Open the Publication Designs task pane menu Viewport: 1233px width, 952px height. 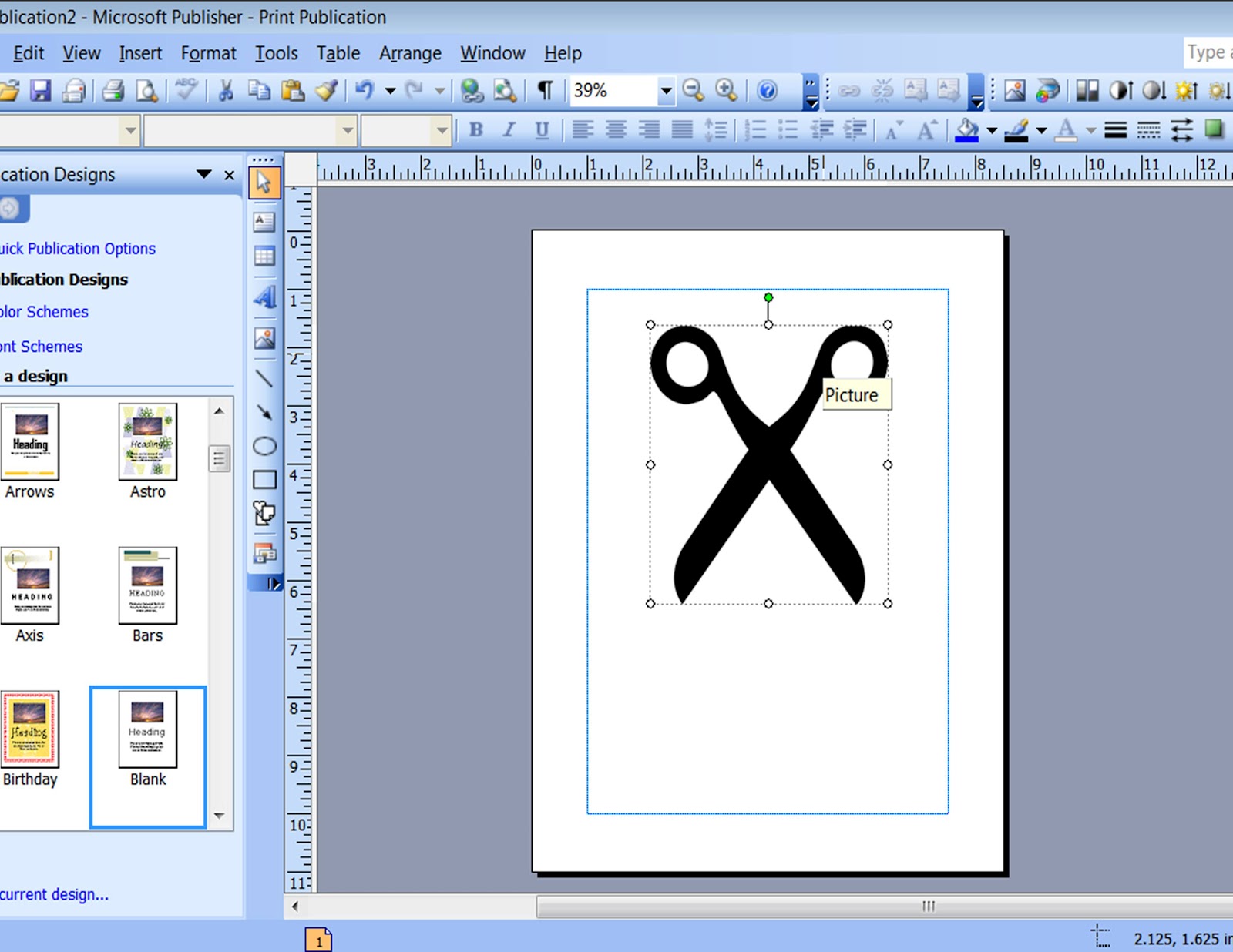click(x=203, y=175)
